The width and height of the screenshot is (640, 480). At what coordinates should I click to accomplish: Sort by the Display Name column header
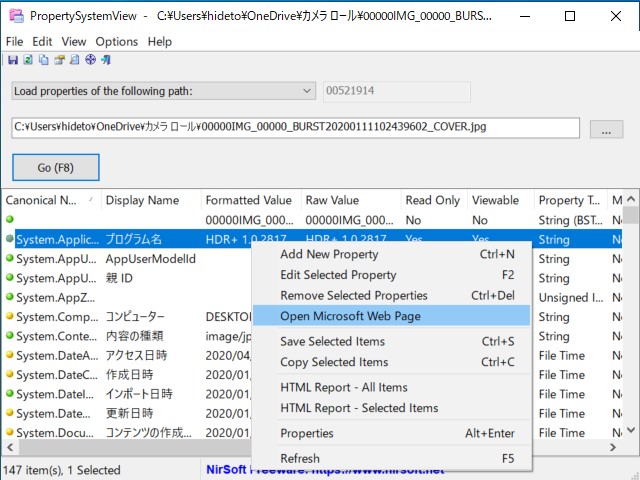tap(151, 200)
